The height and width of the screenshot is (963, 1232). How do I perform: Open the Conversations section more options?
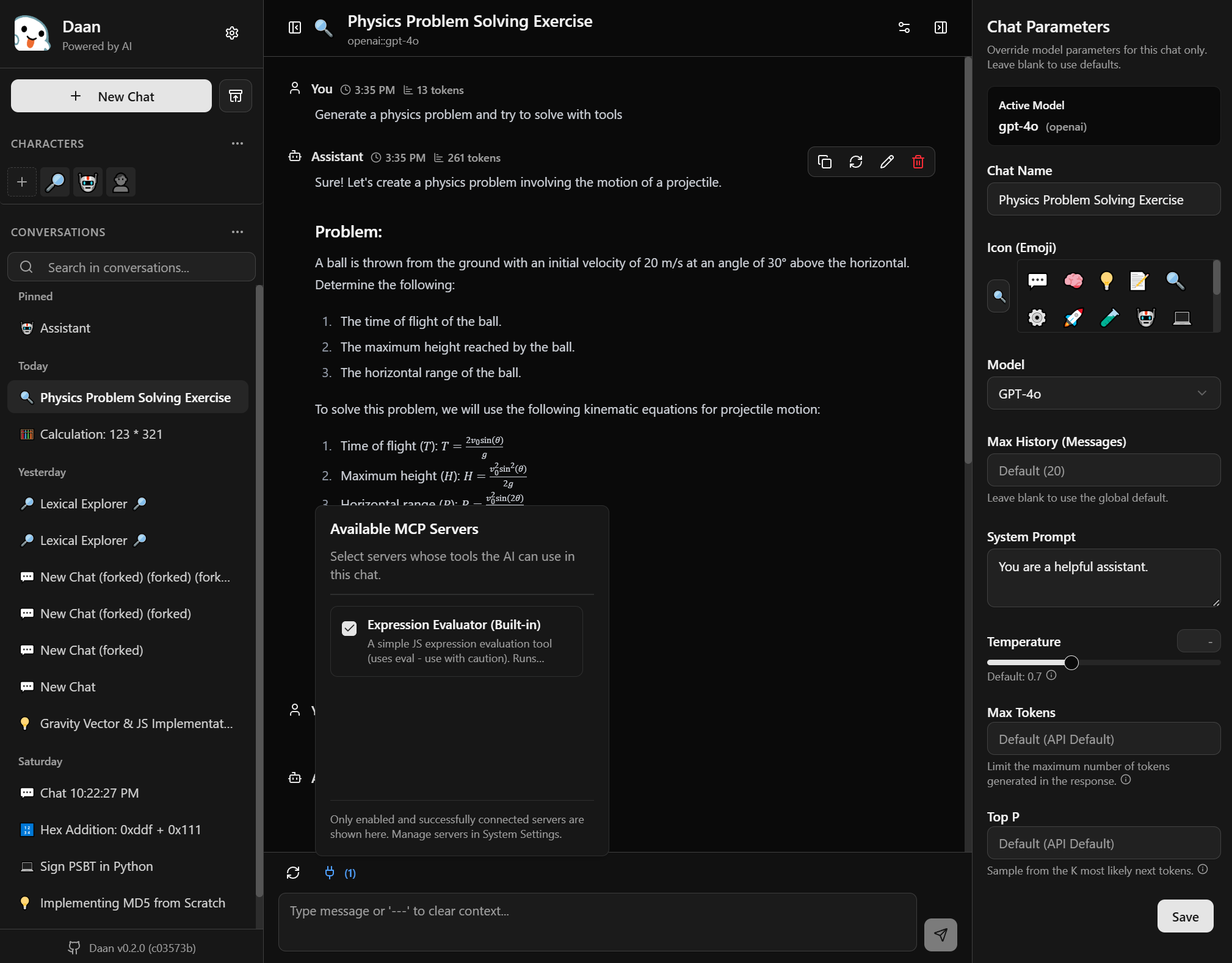pos(237,232)
